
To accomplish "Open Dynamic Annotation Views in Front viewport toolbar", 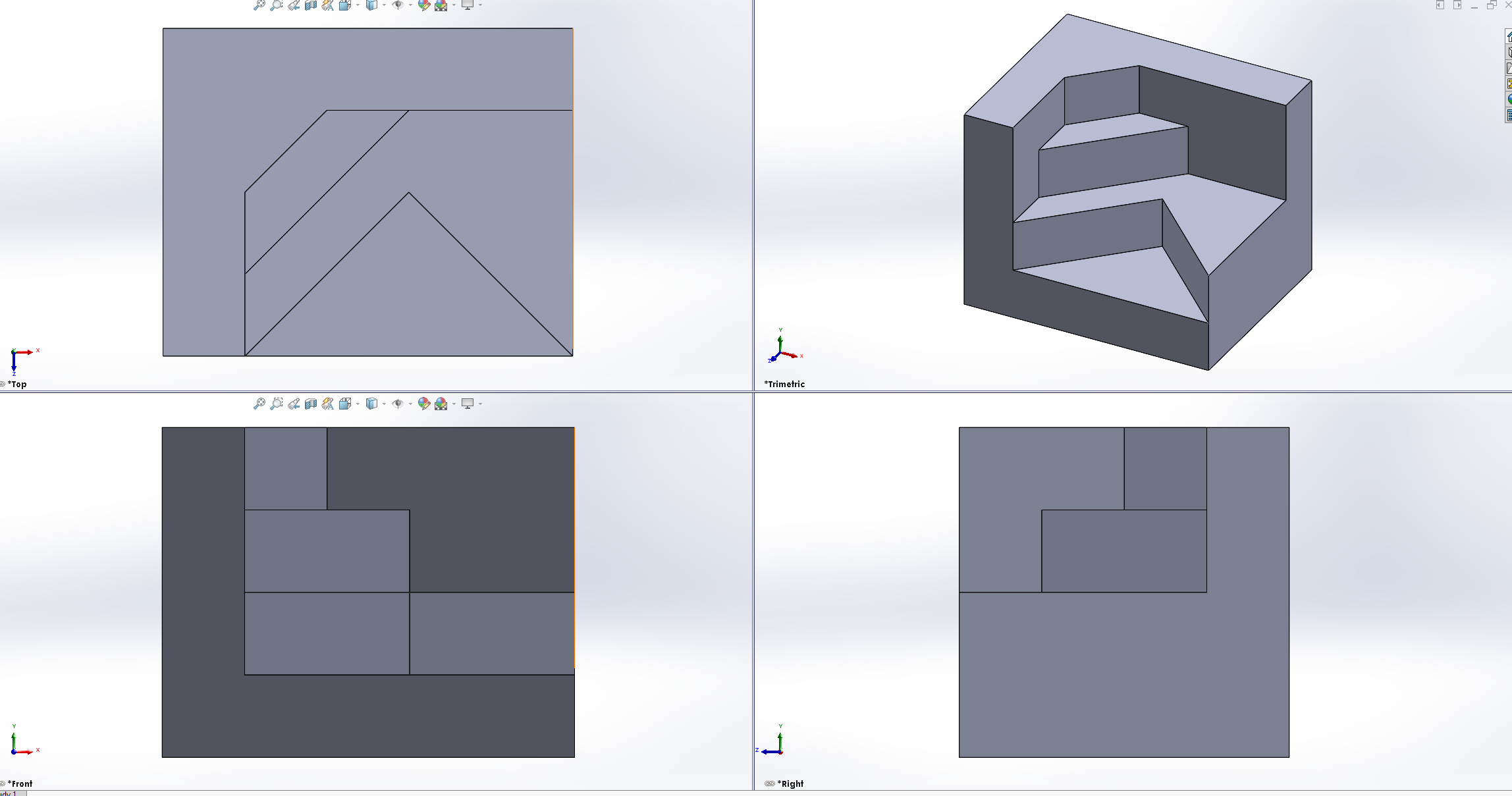I will point(328,404).
